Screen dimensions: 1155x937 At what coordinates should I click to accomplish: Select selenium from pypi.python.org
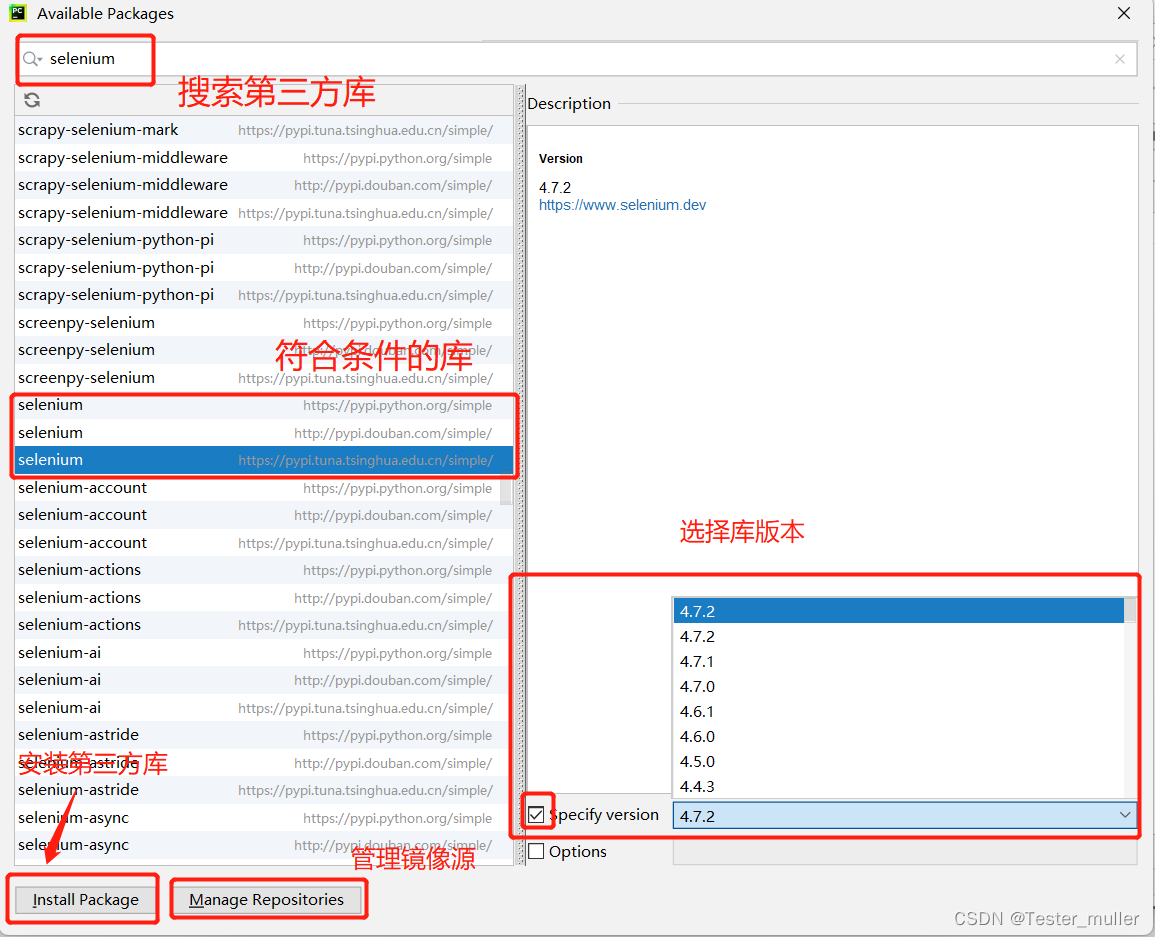click(264, 405)
